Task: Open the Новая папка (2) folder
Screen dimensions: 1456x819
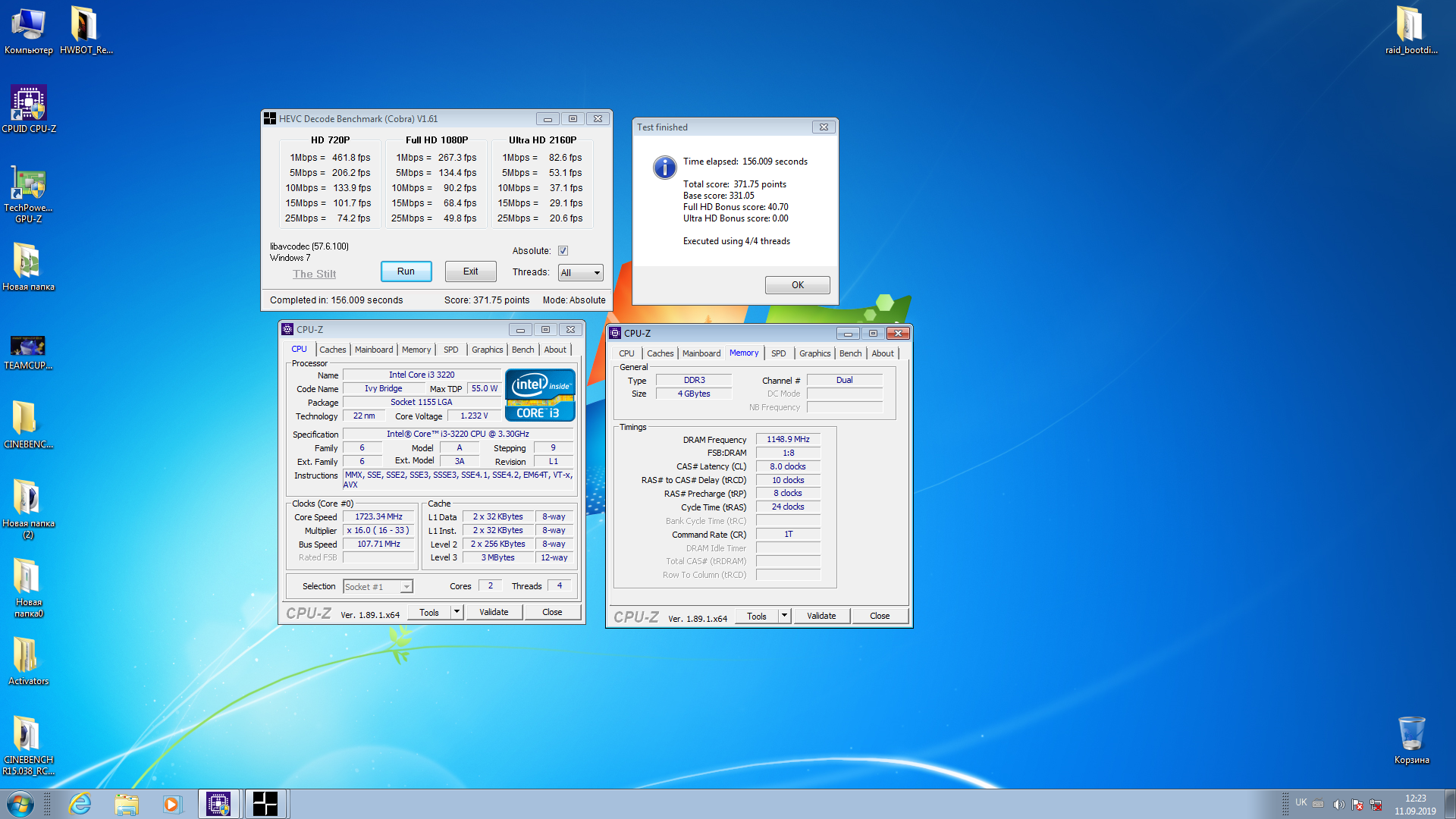Action: click(28, 508)
